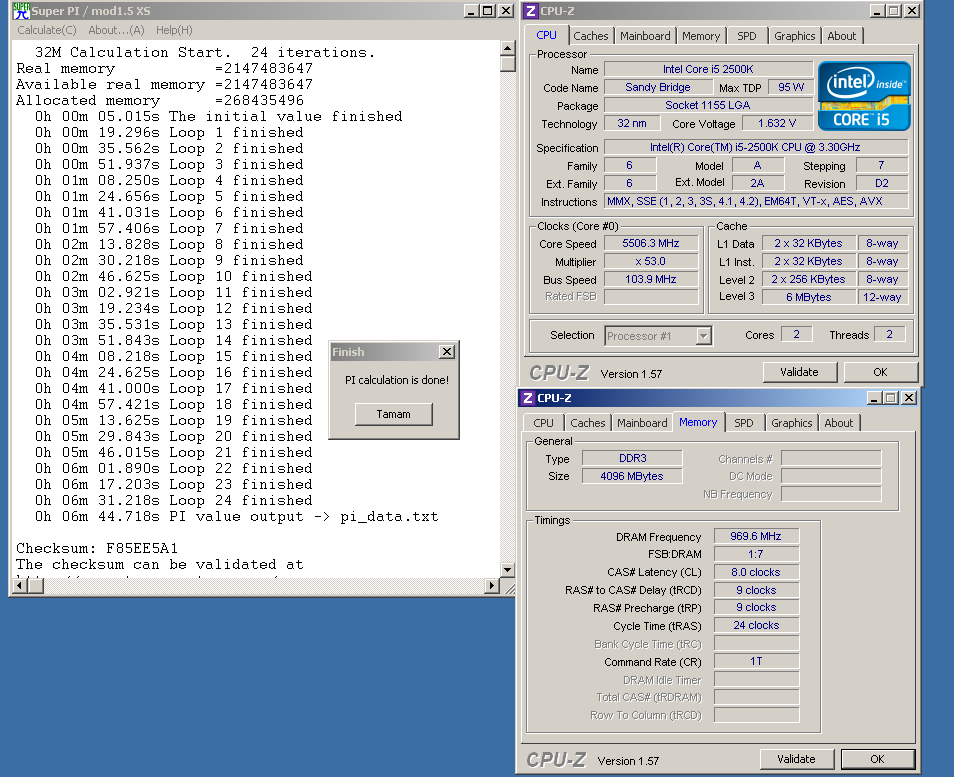The width and height of the screenshot is (954, 777).
Task: Open Caches tab in bottom CPU-Z window
Action: 588,423
